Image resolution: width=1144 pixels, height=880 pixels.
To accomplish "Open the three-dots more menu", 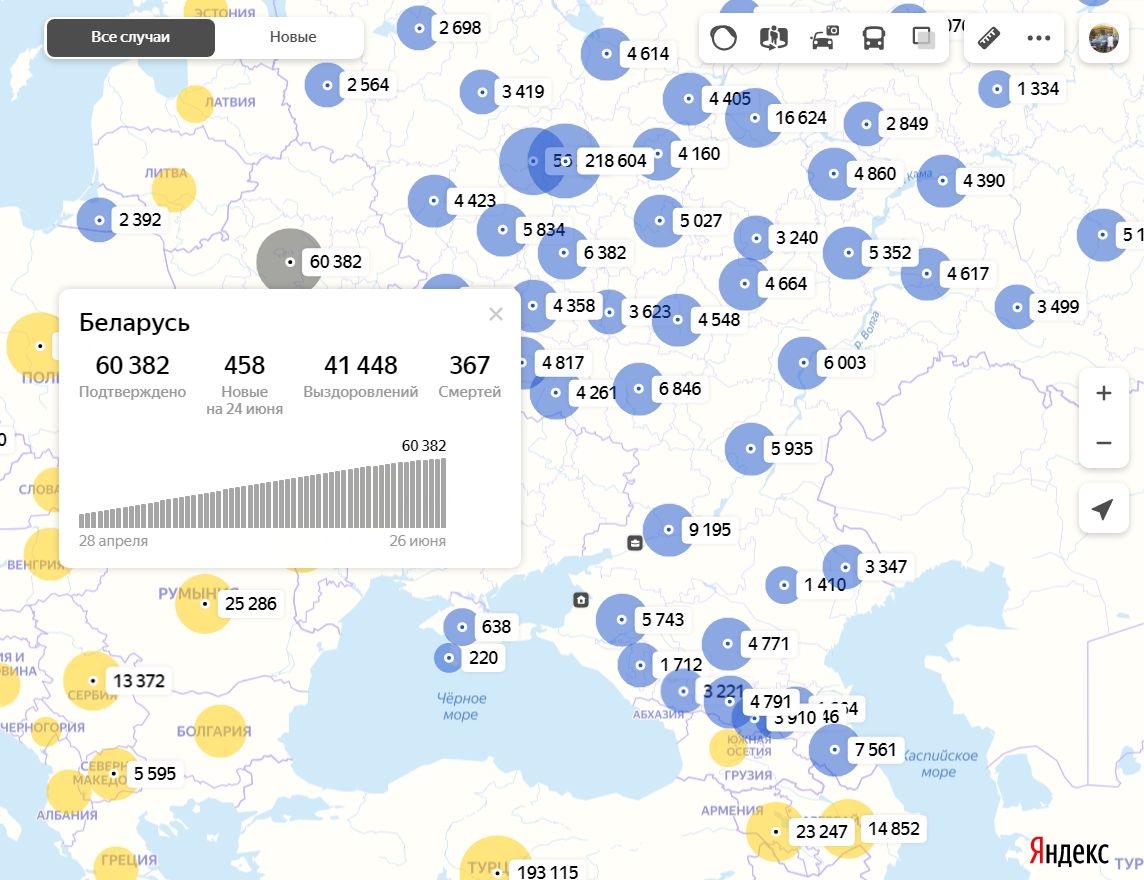I will point(1038,38).
